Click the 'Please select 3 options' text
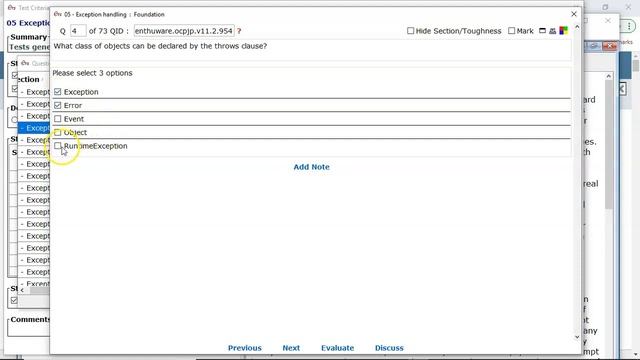This screenshot has height=360, width=640. tap(92, 73)
